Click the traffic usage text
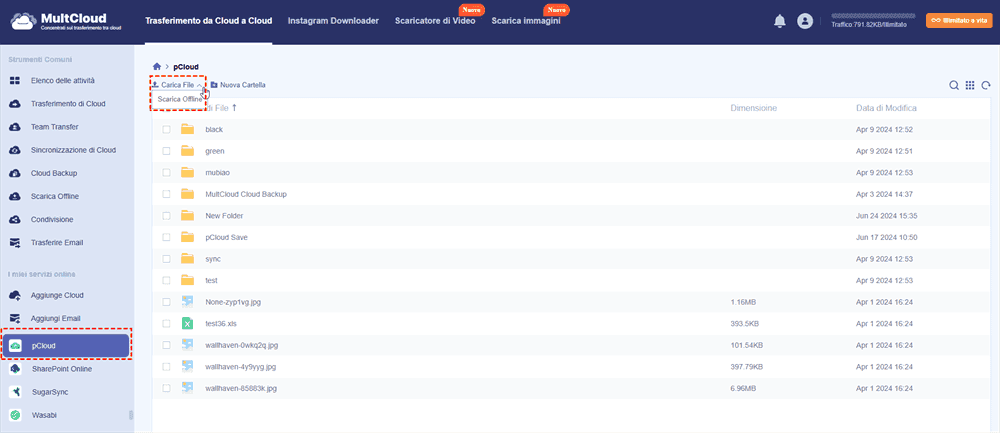The width and height of the screenshot is (1000, 433). (869, 25)
